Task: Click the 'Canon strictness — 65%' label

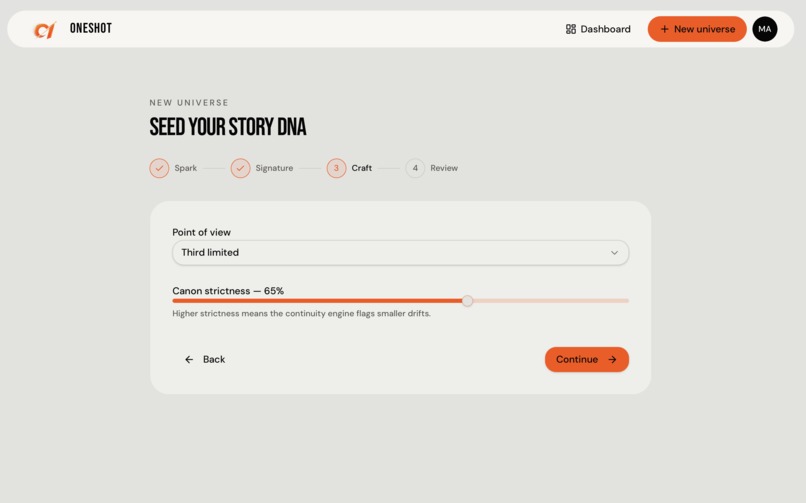Action: pyautogui.click(x=228, y=291)
